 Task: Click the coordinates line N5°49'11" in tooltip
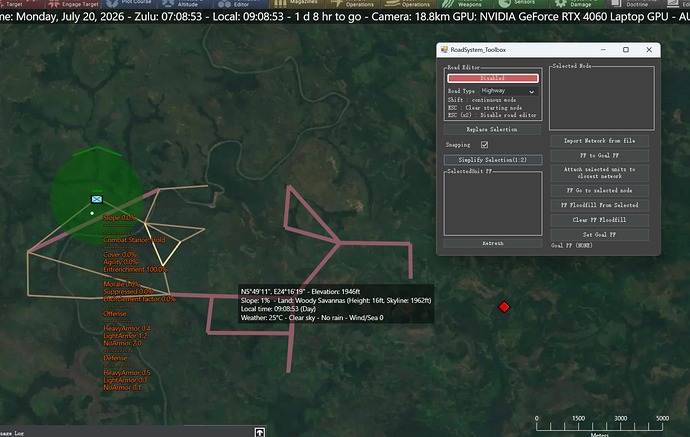point(301,291)
